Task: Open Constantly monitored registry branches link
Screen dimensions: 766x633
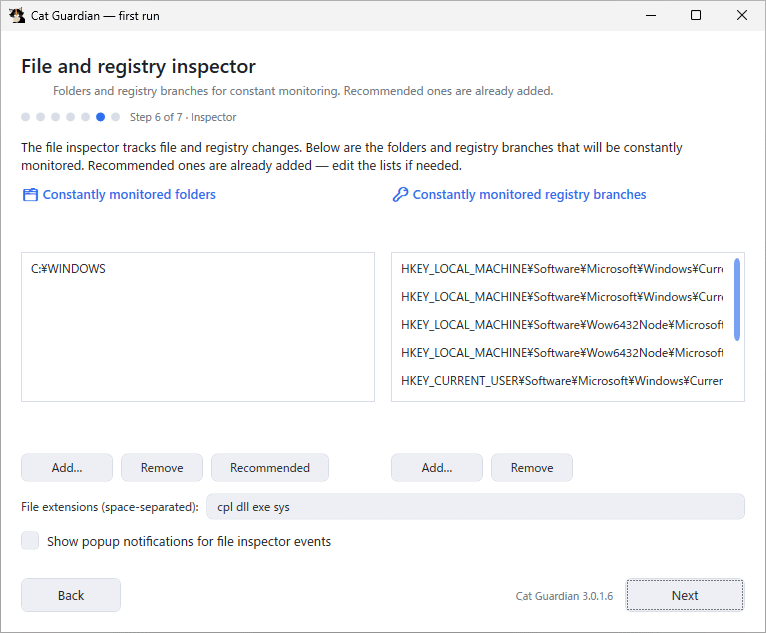Action: 529,194
